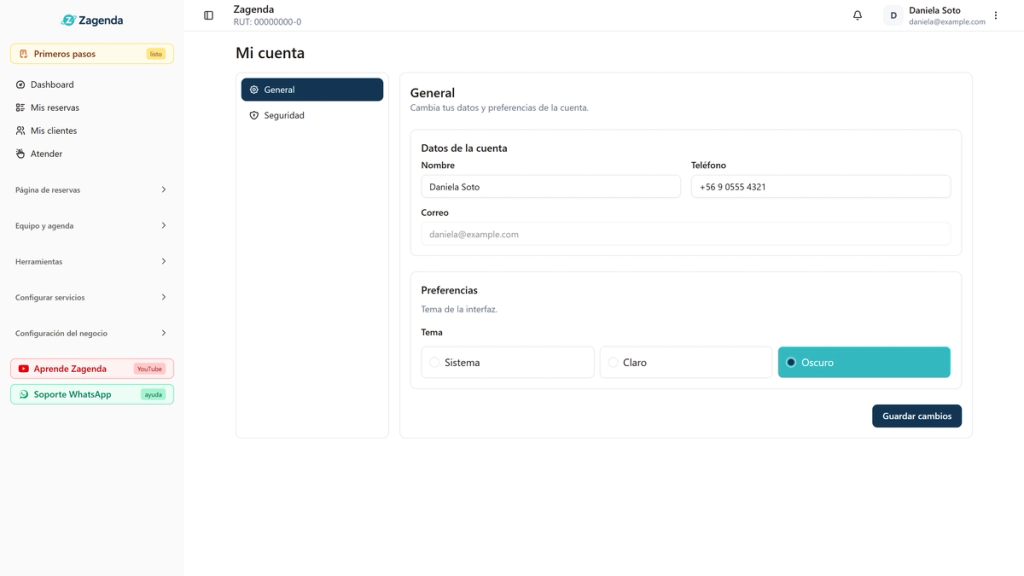
Task: Click the Seguridad shield icon
Action: pos(254,116)
